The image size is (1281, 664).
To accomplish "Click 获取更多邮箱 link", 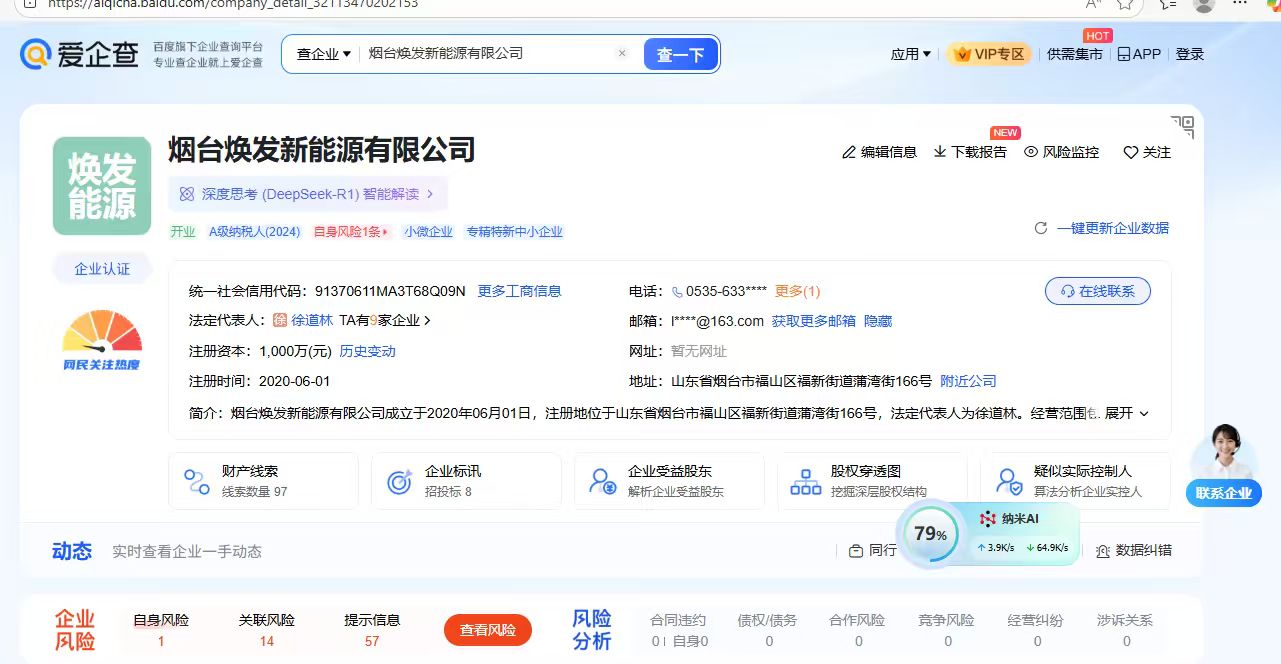I will click(813, 321).
